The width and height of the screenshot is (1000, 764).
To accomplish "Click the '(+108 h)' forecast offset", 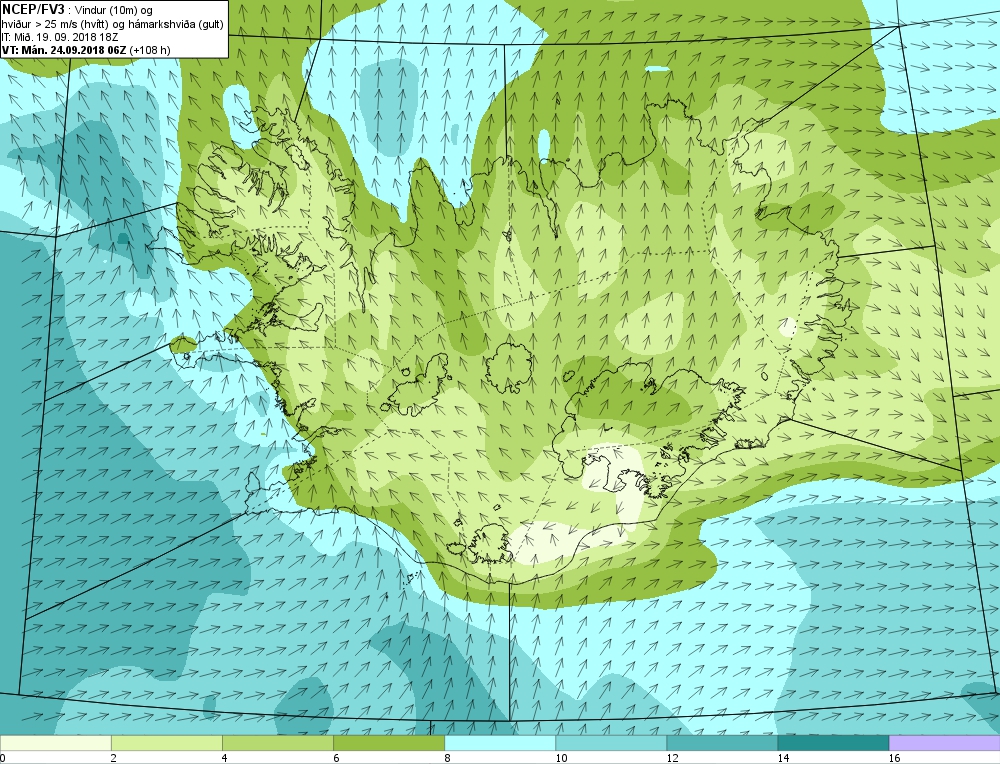I will [149, 50].
